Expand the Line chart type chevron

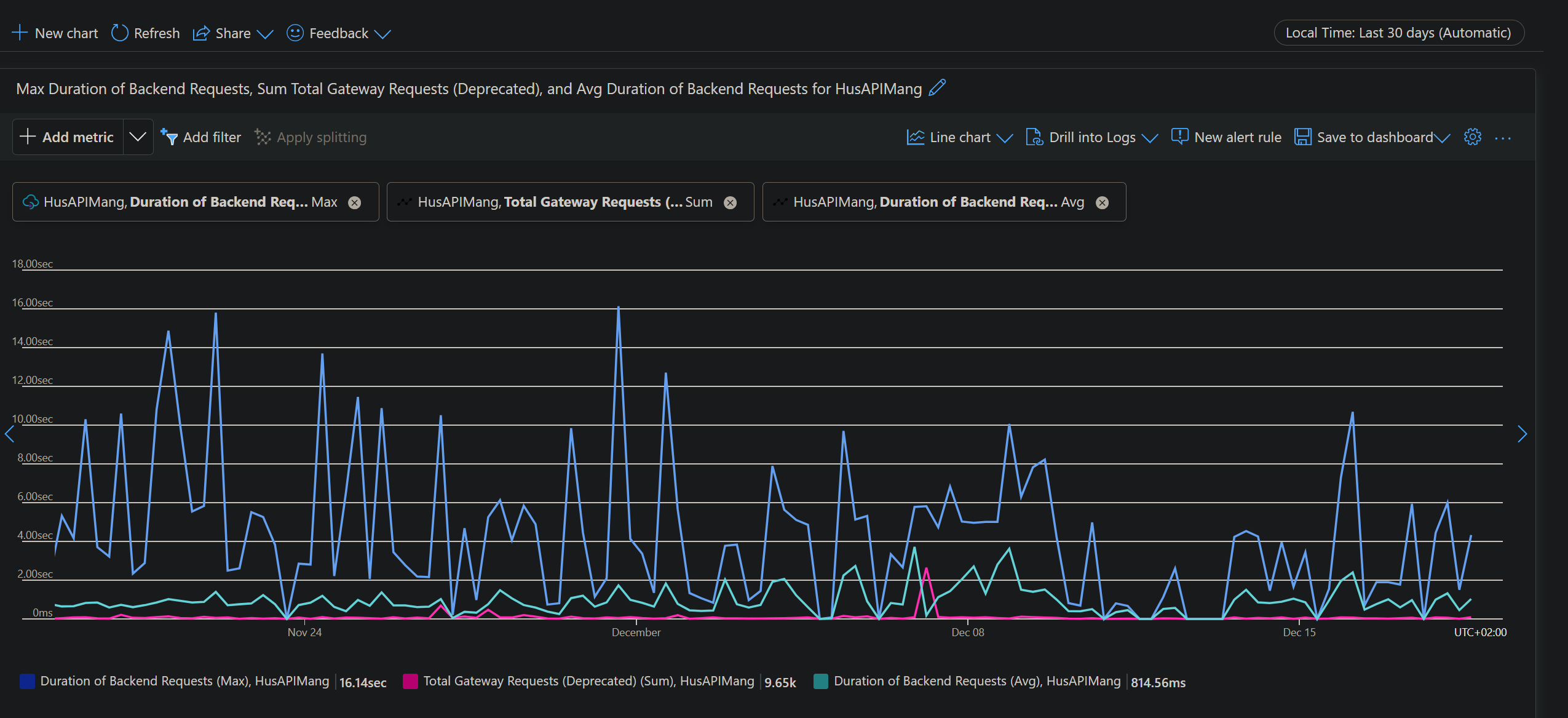click(1004, 138)
